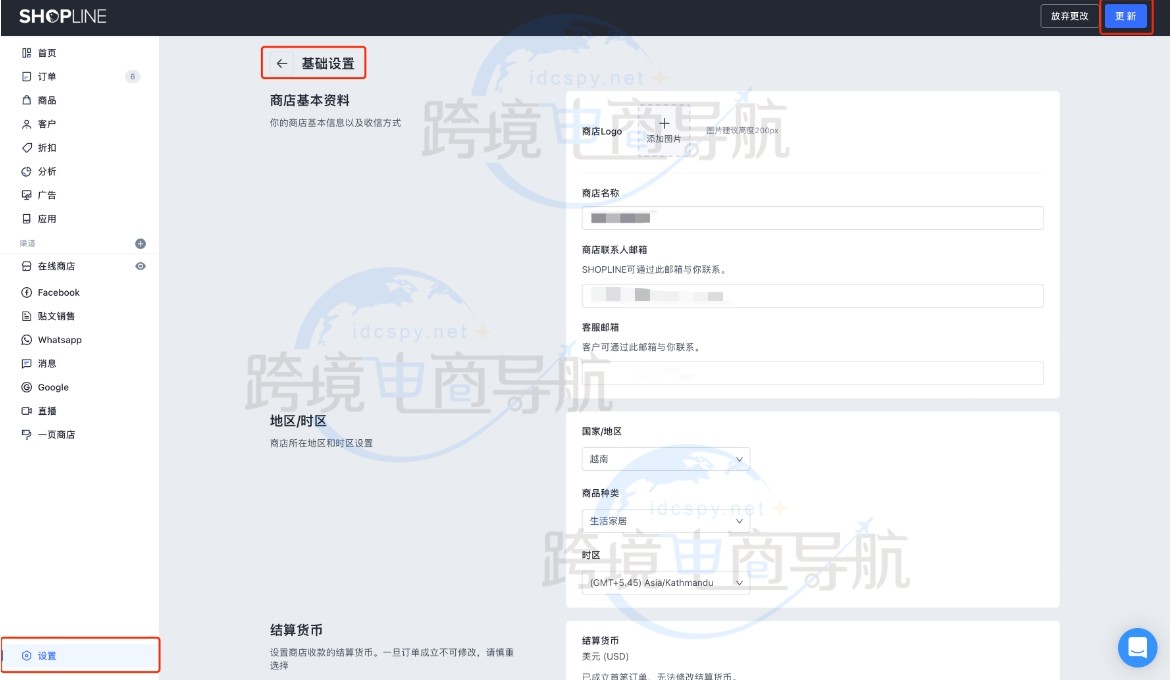
Task: Click the 设置 gear in the sidebar
Action: click(27, 656)
